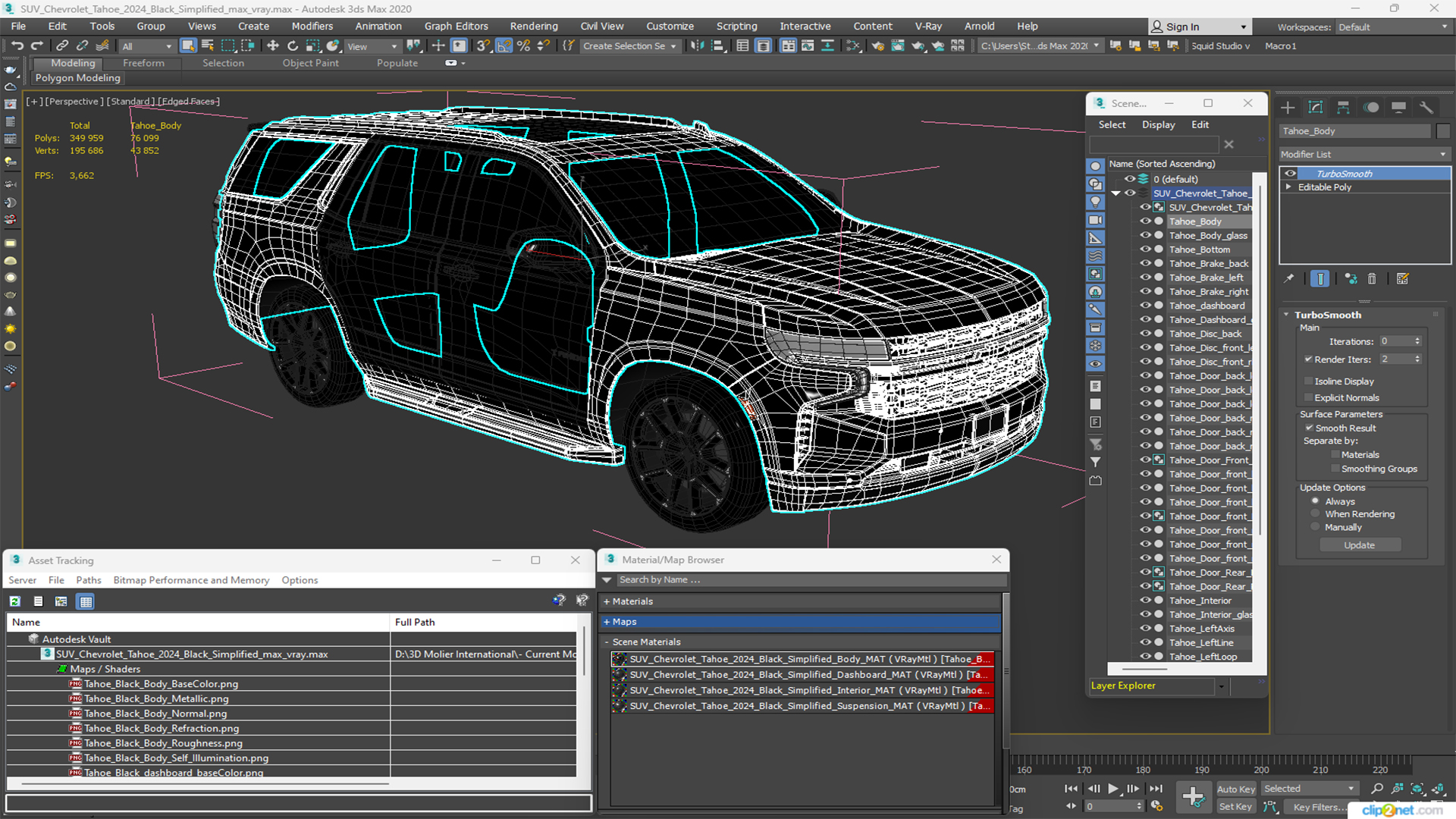
Task: Click the Set Keys large plus-key button
Action: 1193,796
